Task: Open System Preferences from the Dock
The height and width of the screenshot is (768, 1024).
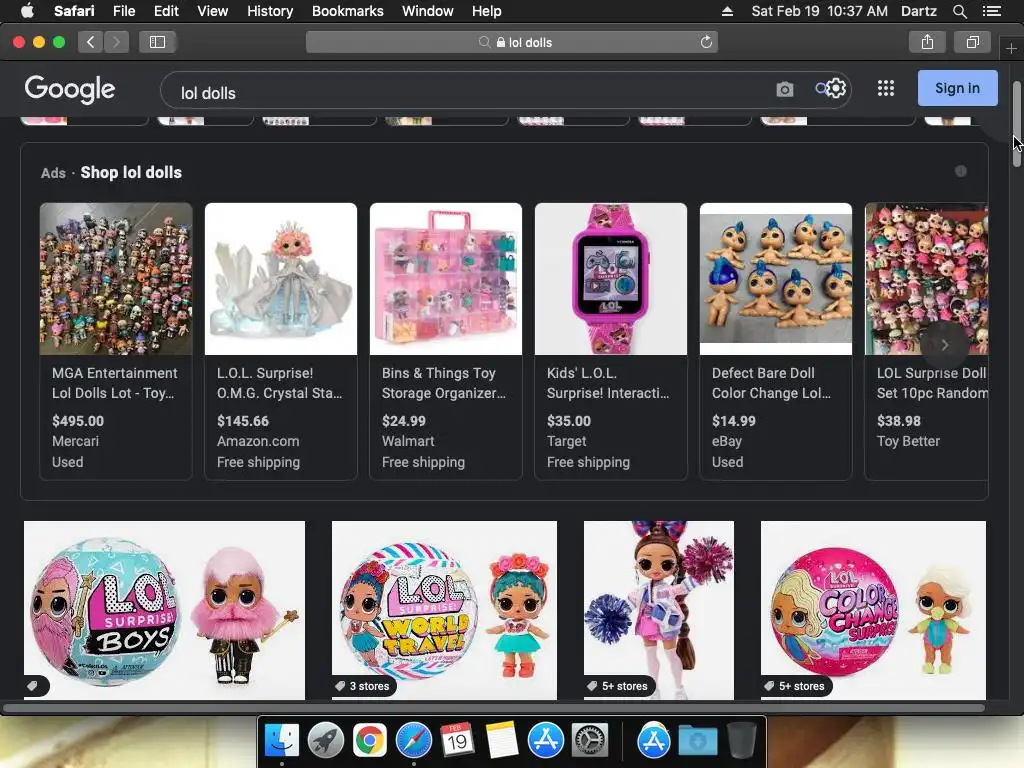Action: (590, 741)
